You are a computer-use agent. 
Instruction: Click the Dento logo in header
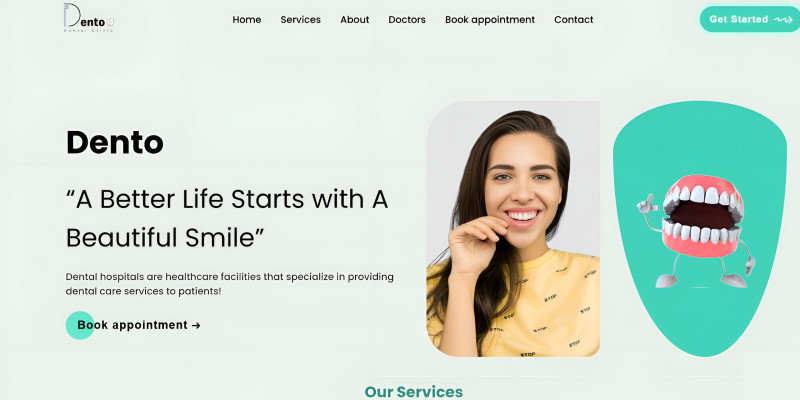(x=89, y=17)
